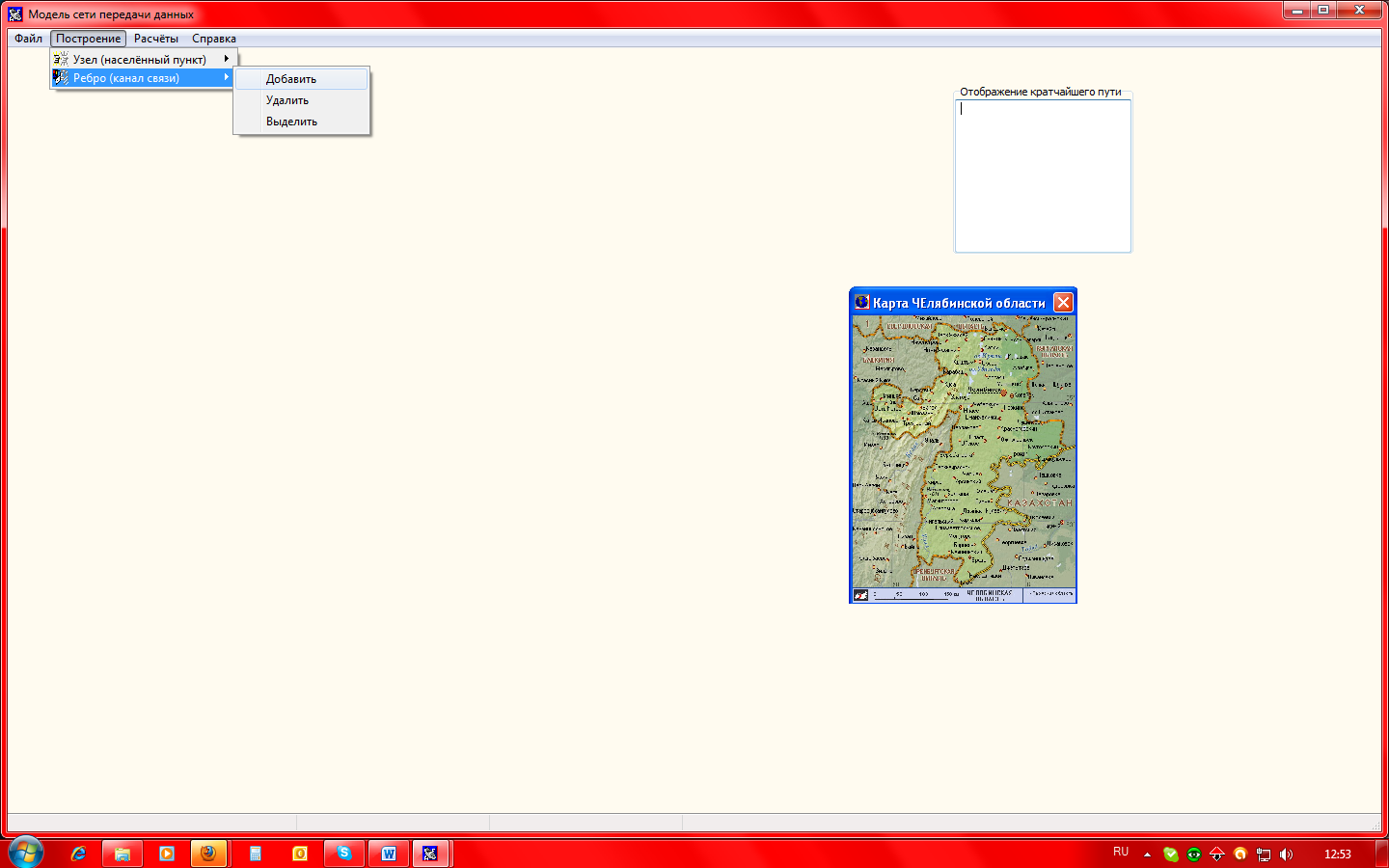Open the Windows Start menu
1389x868 pixels.
[26, 853]
